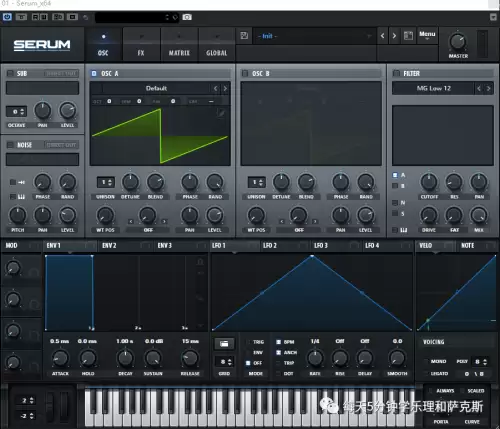500x429 pixels.
Task: Click the save preset disk icon
Action: [244, 36]
